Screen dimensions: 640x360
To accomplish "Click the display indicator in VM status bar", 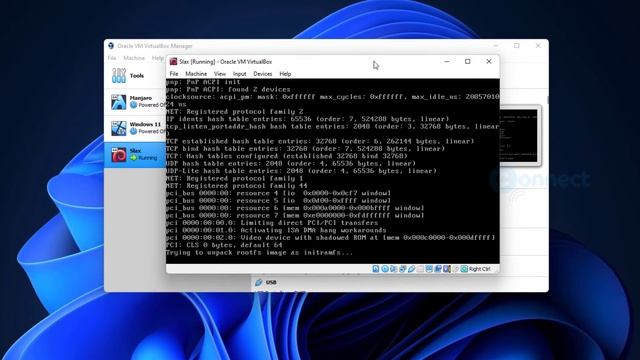I will click(x=429, y=269).
